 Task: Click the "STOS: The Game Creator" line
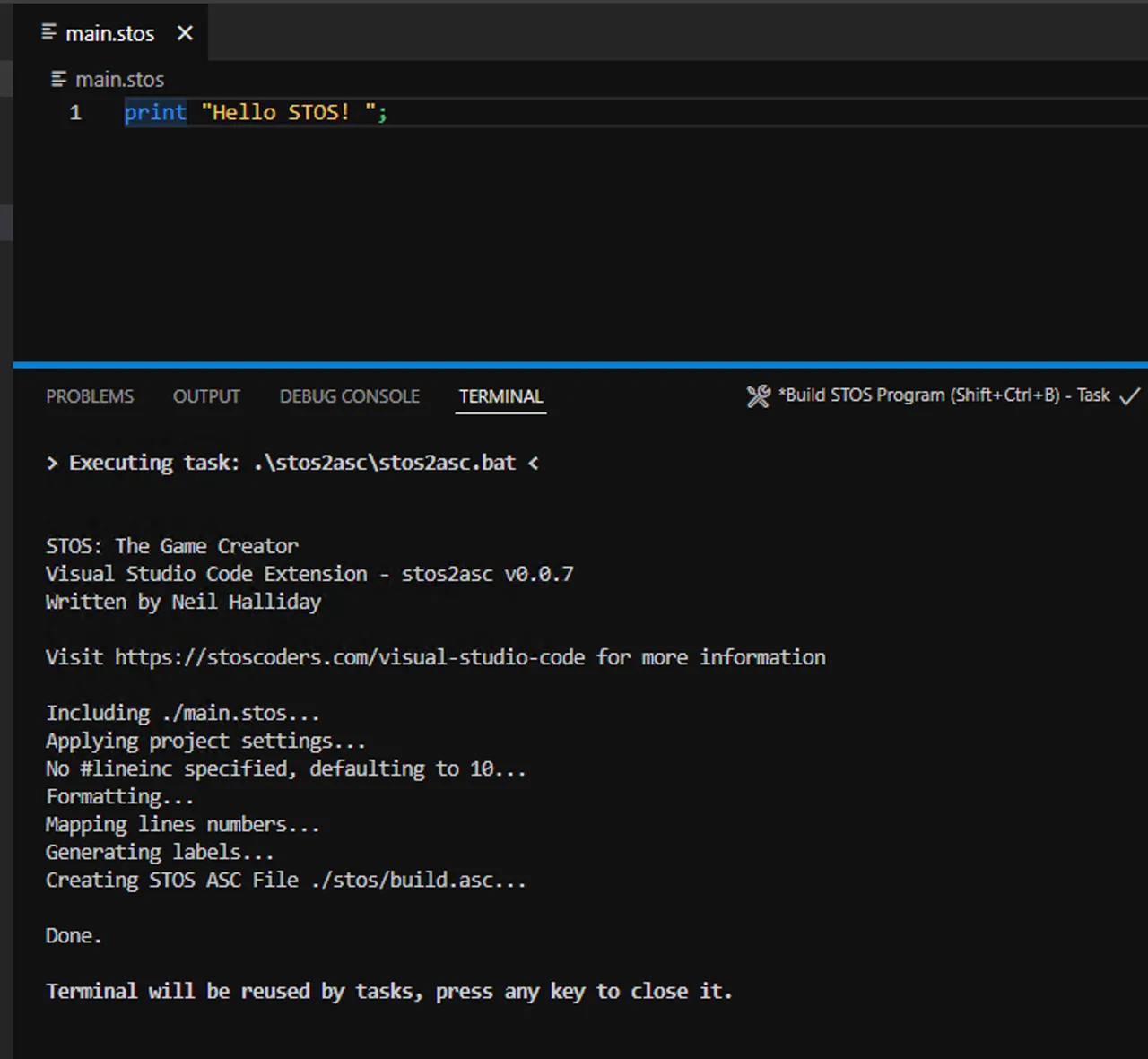[172, 546]
